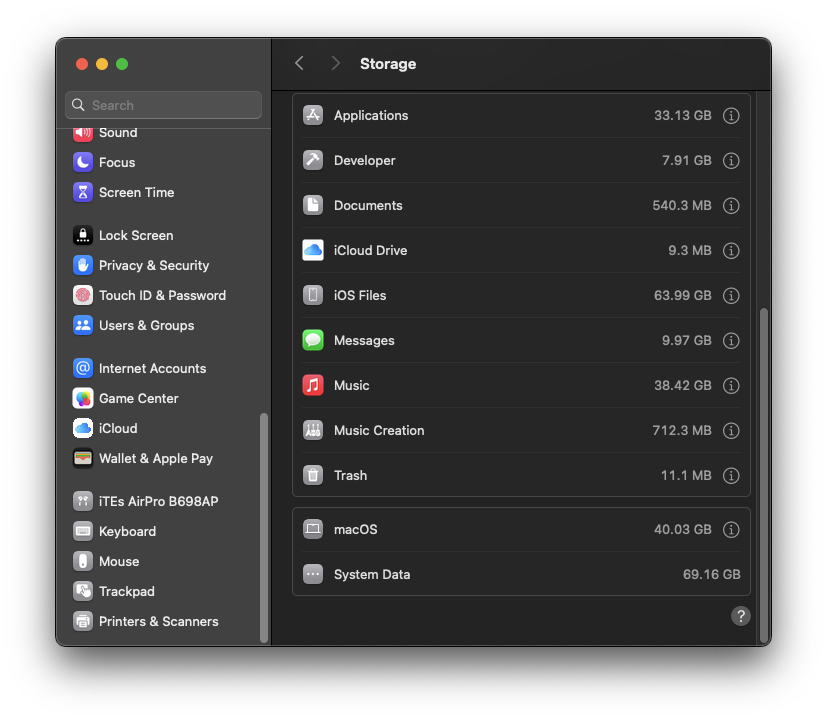827x720 pixels.
Task: Select Lock Screen in the sidebar
Action: tap(135, 236)
